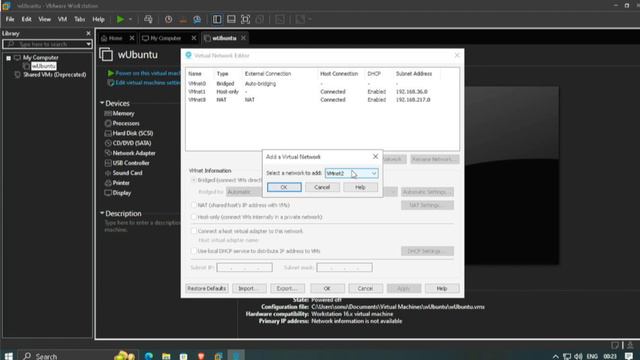This screenshot has width=640, height=360.
Task: Click the Windows Start button
Action: coord(9,356)
